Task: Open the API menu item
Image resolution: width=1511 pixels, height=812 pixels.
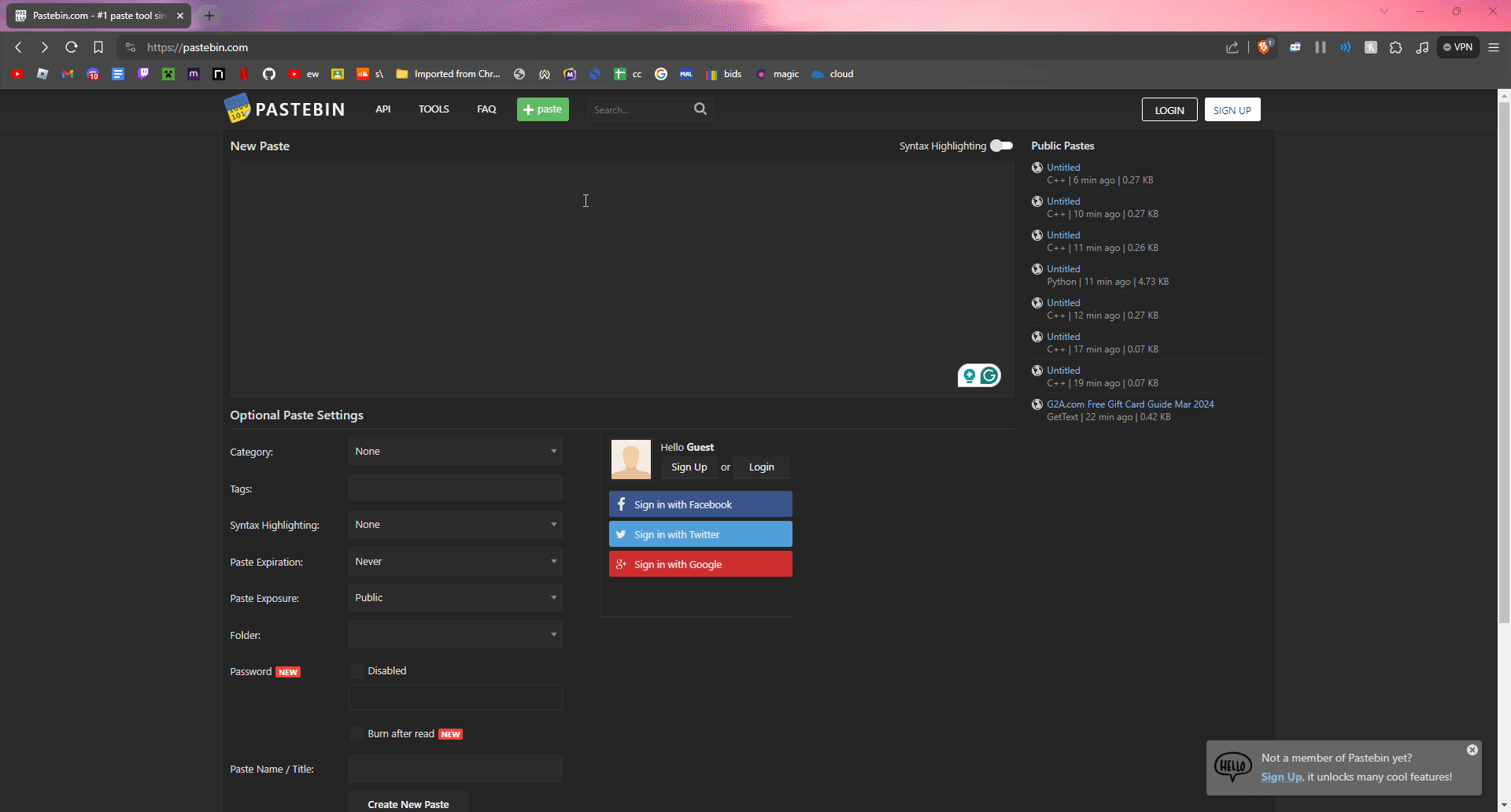Action: tap(383, 109)
